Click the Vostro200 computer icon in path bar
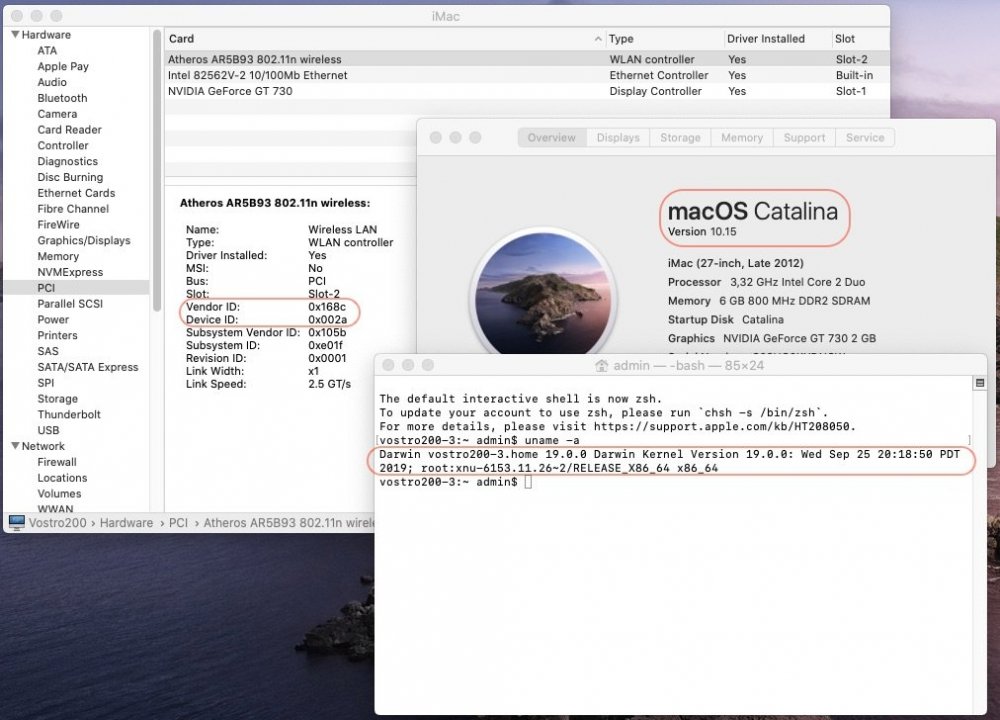Image resolution: width=1000 pixels, height=720 pixels. [16, 522]
